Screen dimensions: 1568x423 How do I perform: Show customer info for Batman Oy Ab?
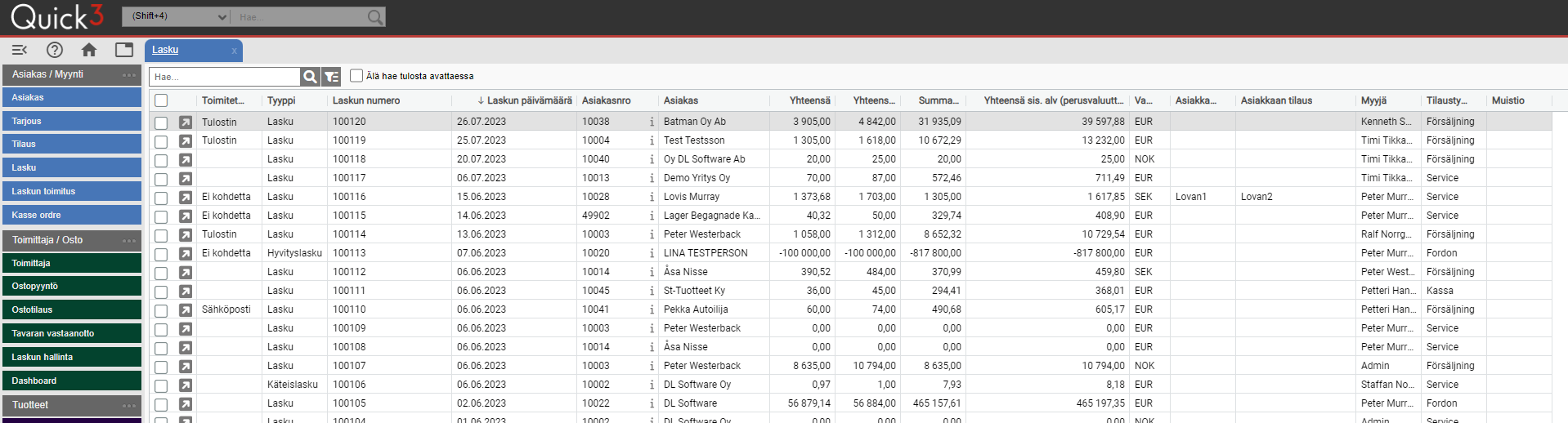(652, 122)
